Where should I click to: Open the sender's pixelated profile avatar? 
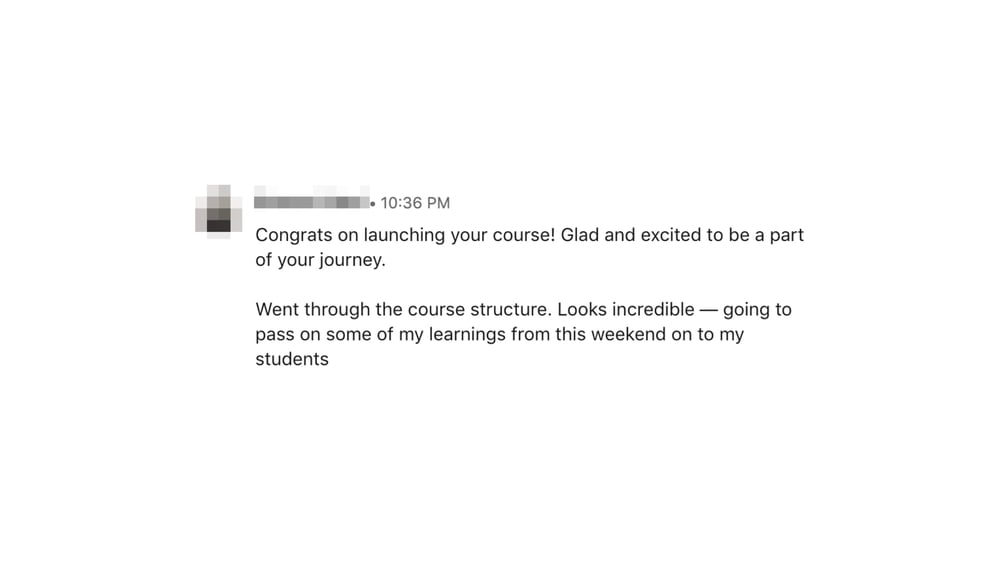(x=219, y=211)
